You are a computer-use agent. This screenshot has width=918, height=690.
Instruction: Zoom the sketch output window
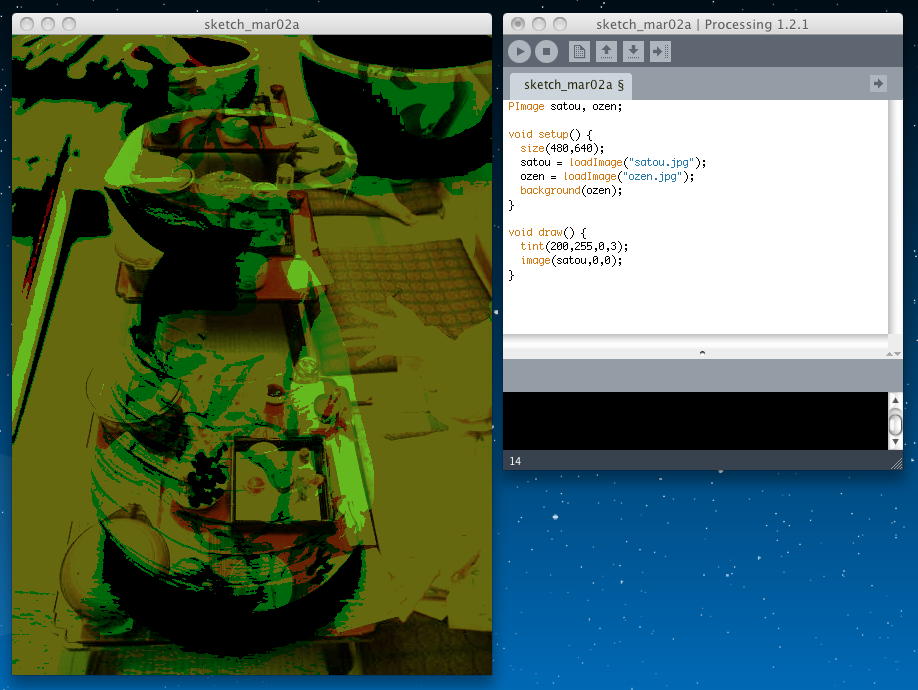coord(69,24)
